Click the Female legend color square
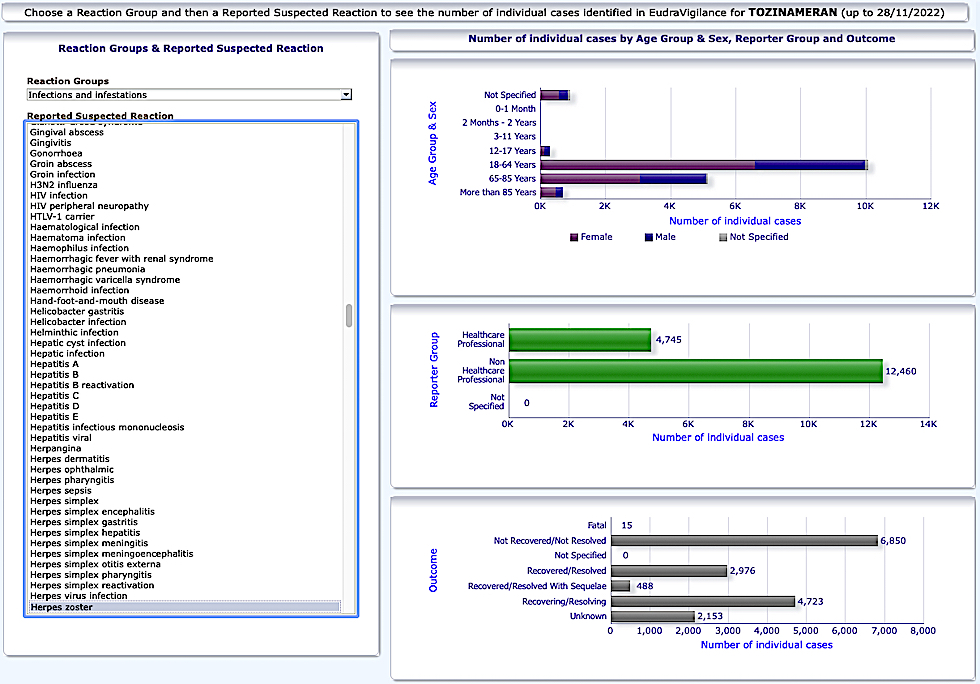 [x=574, y=238]
